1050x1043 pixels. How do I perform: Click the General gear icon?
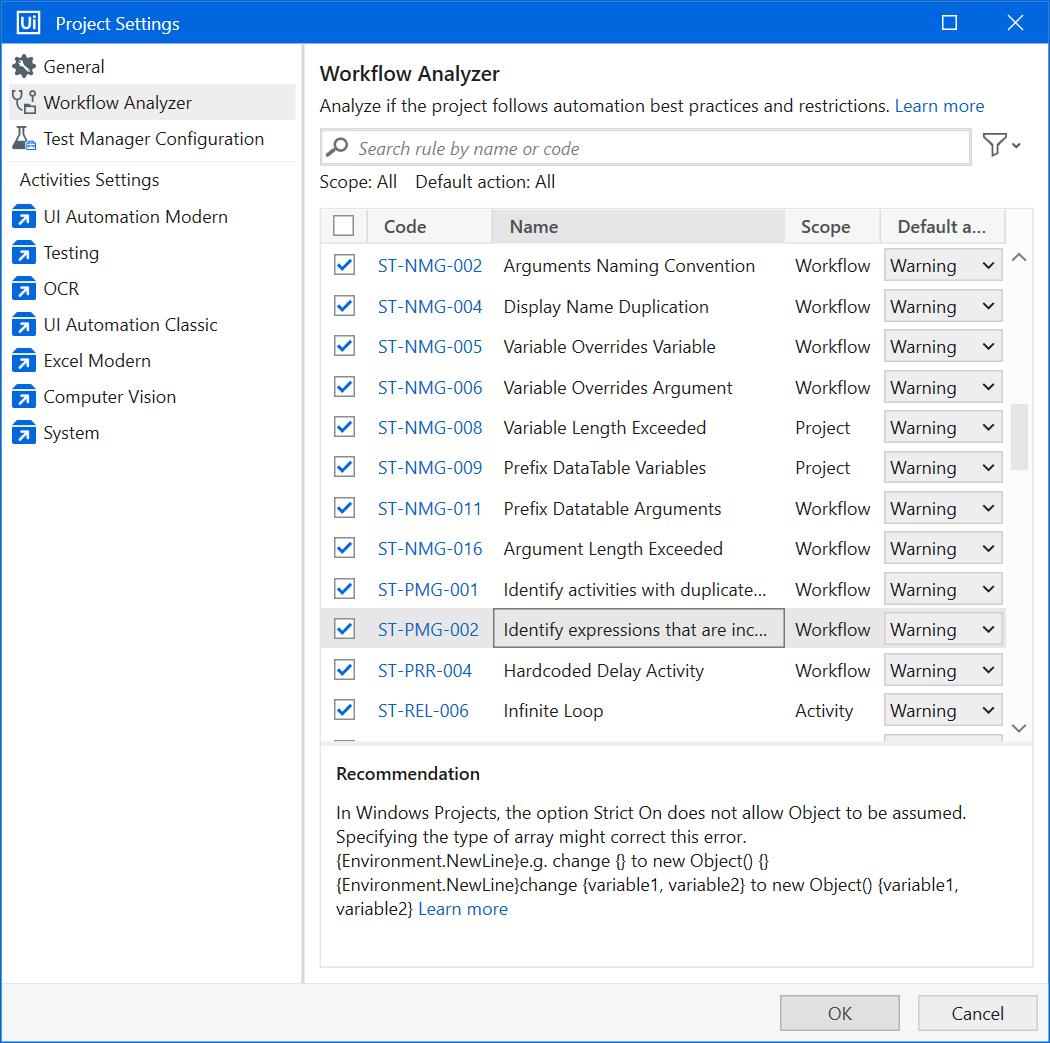[x=24, y=67]
